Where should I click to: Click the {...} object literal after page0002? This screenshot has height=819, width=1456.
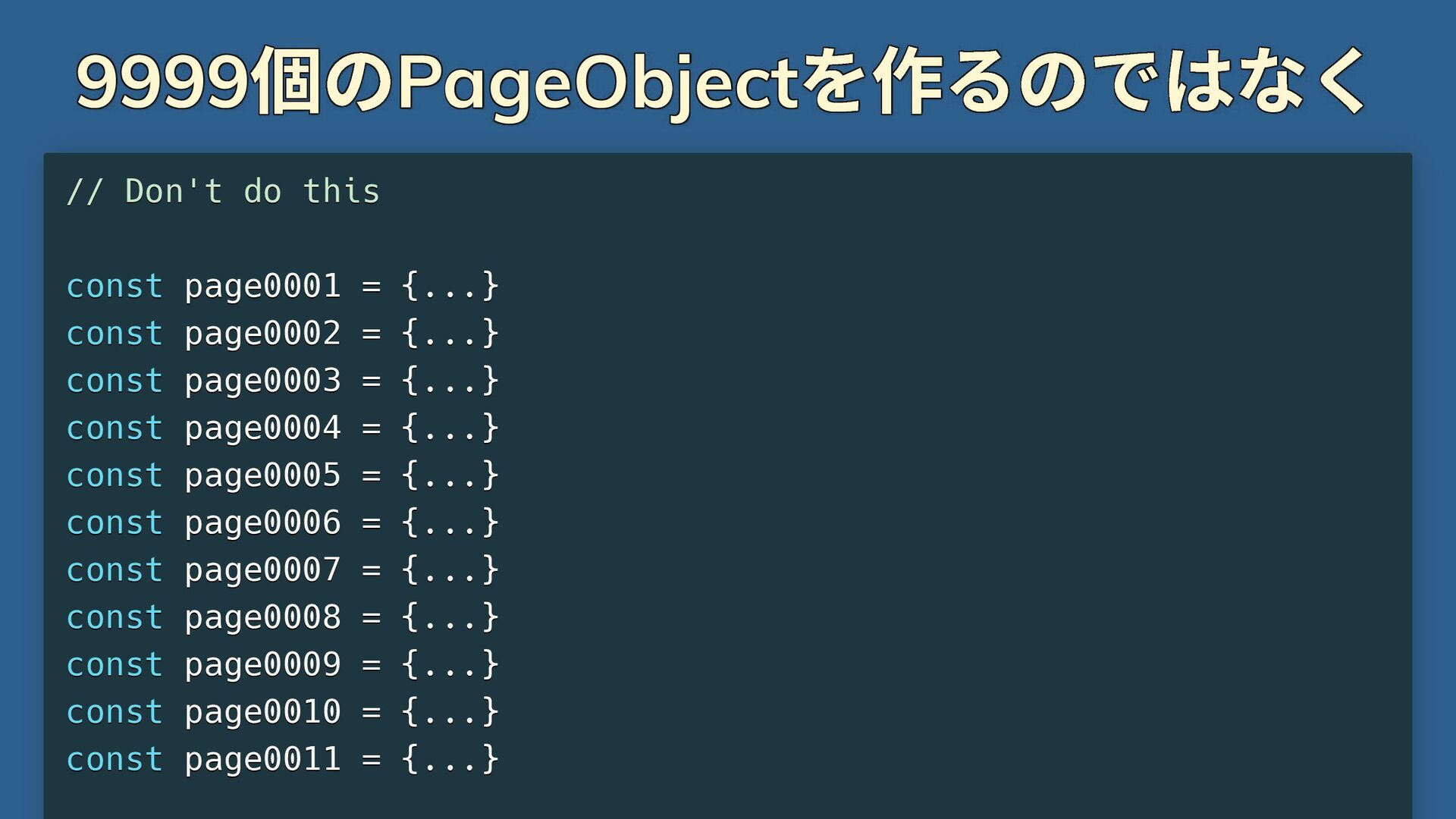450,334
